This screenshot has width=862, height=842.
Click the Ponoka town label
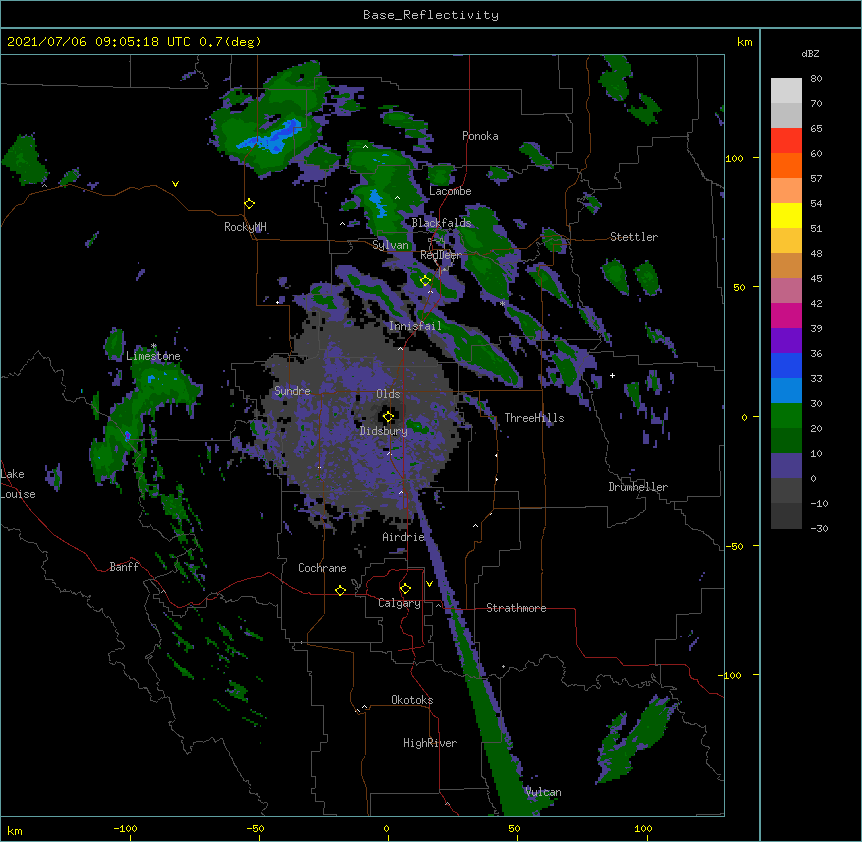480,136
